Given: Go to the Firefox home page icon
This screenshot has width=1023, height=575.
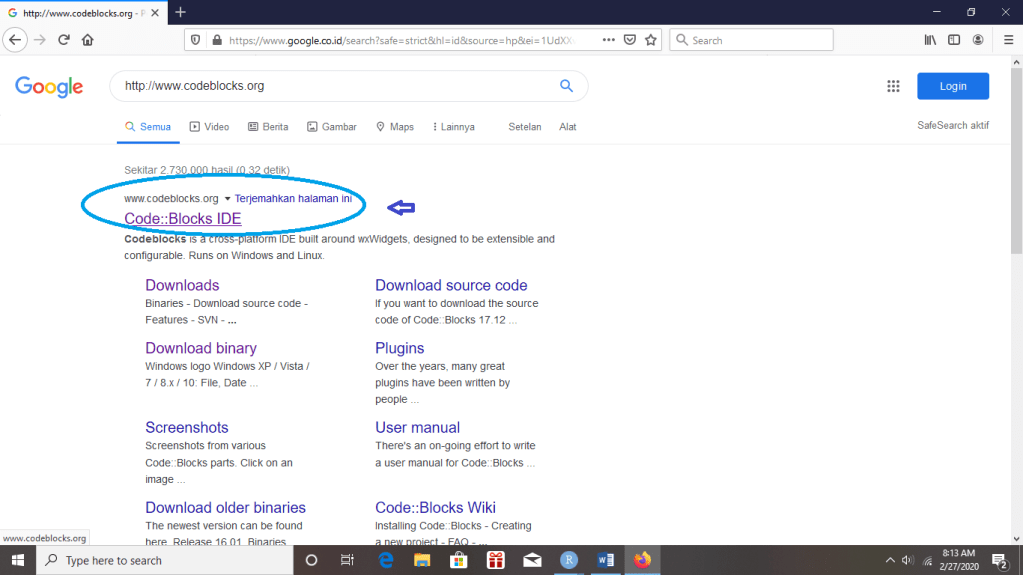Looking at the screenshot, I should tap(88, 40).
